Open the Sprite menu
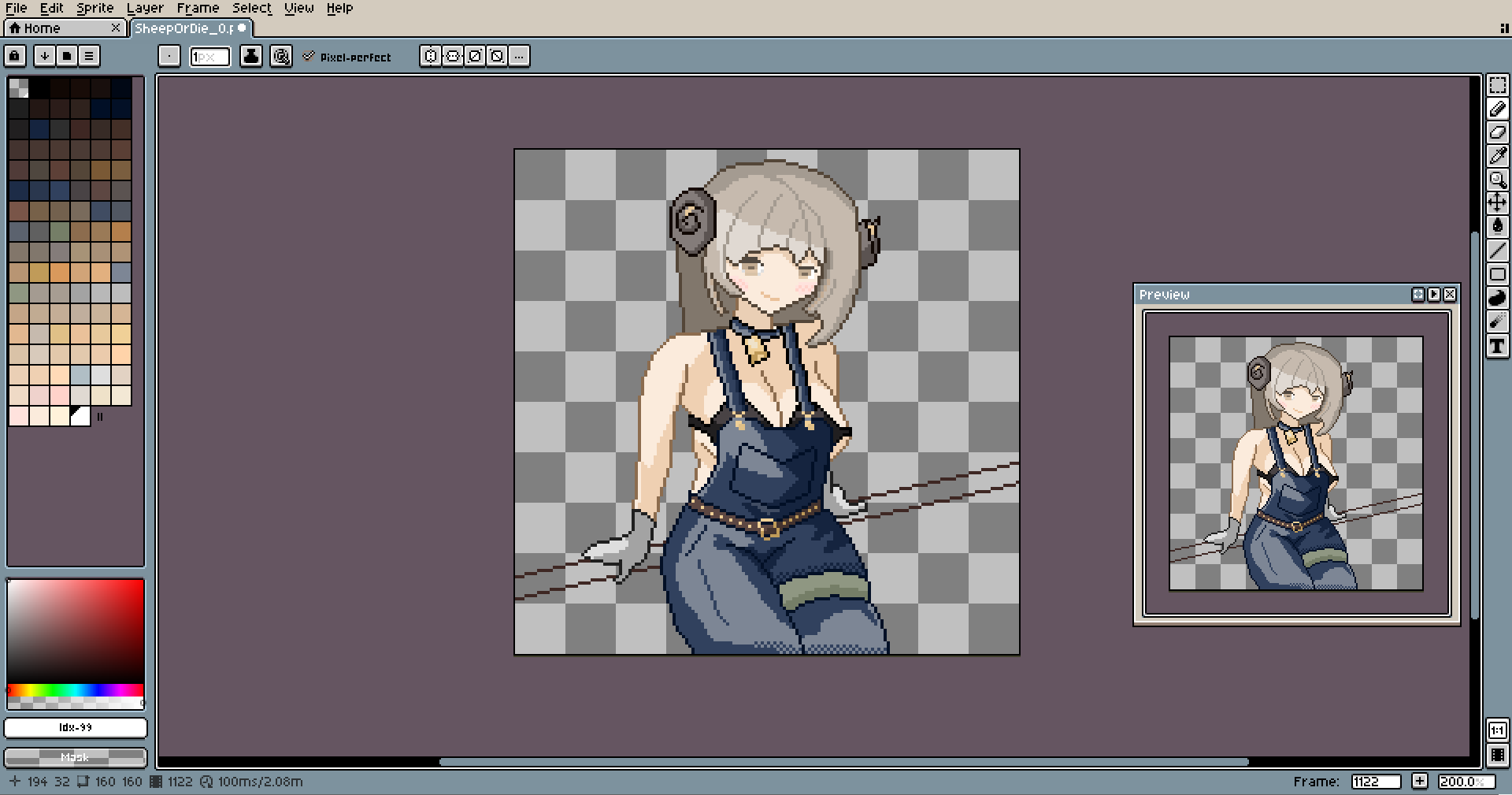 pos(94,8)
